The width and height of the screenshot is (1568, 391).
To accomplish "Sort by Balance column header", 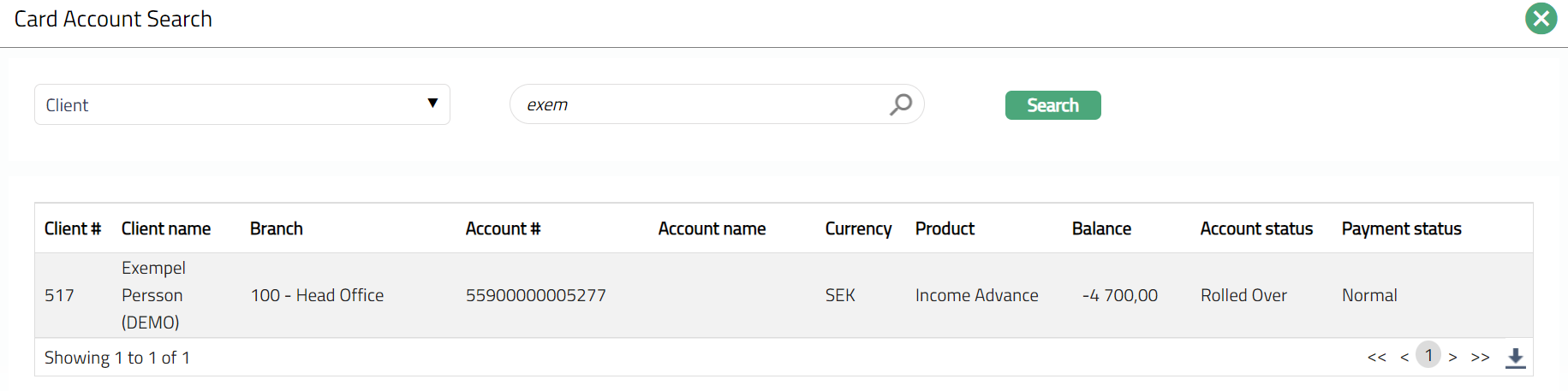I will tap(1101, 228).
